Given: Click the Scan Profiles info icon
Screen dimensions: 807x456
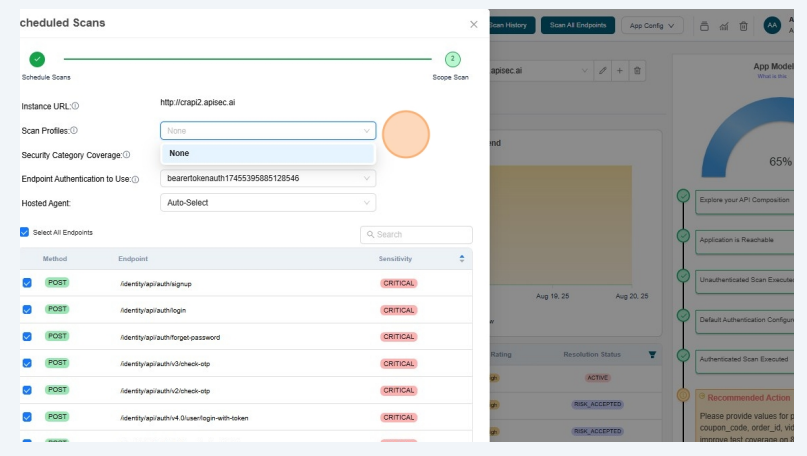Looking at the screenshot, I should [x=73, y=131].
